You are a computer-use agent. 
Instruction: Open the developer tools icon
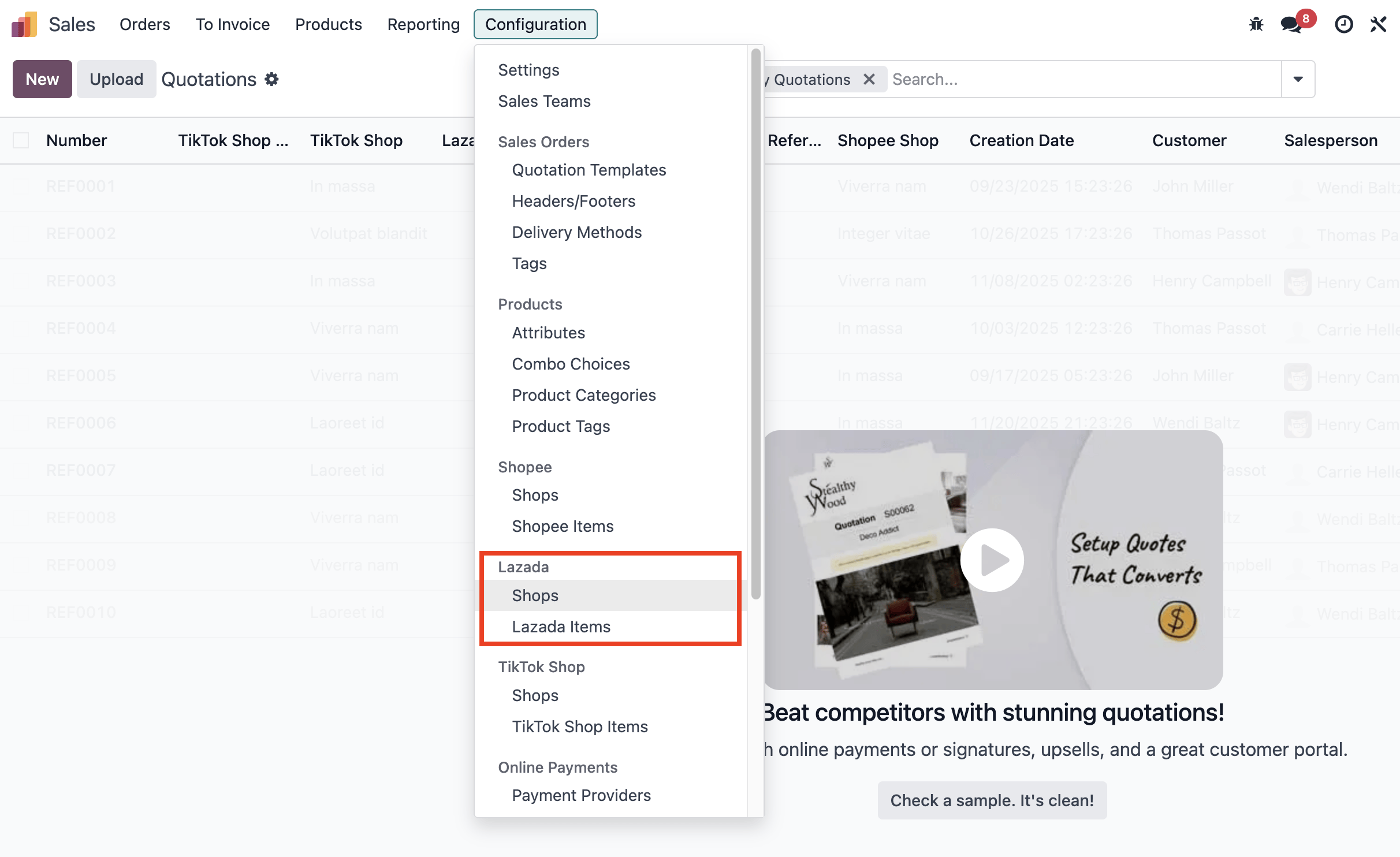1379,24
